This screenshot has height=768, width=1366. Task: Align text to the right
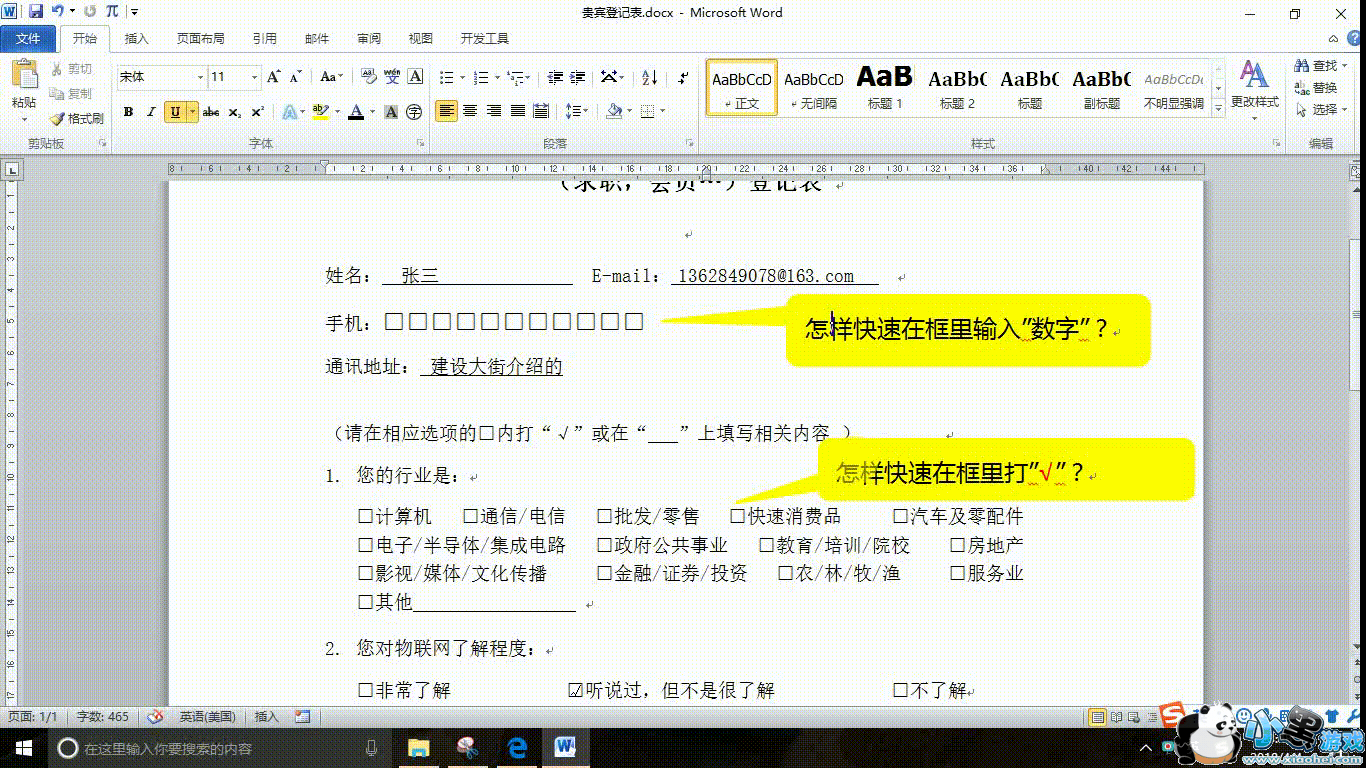pyautogui.click(x=494, y=111)
